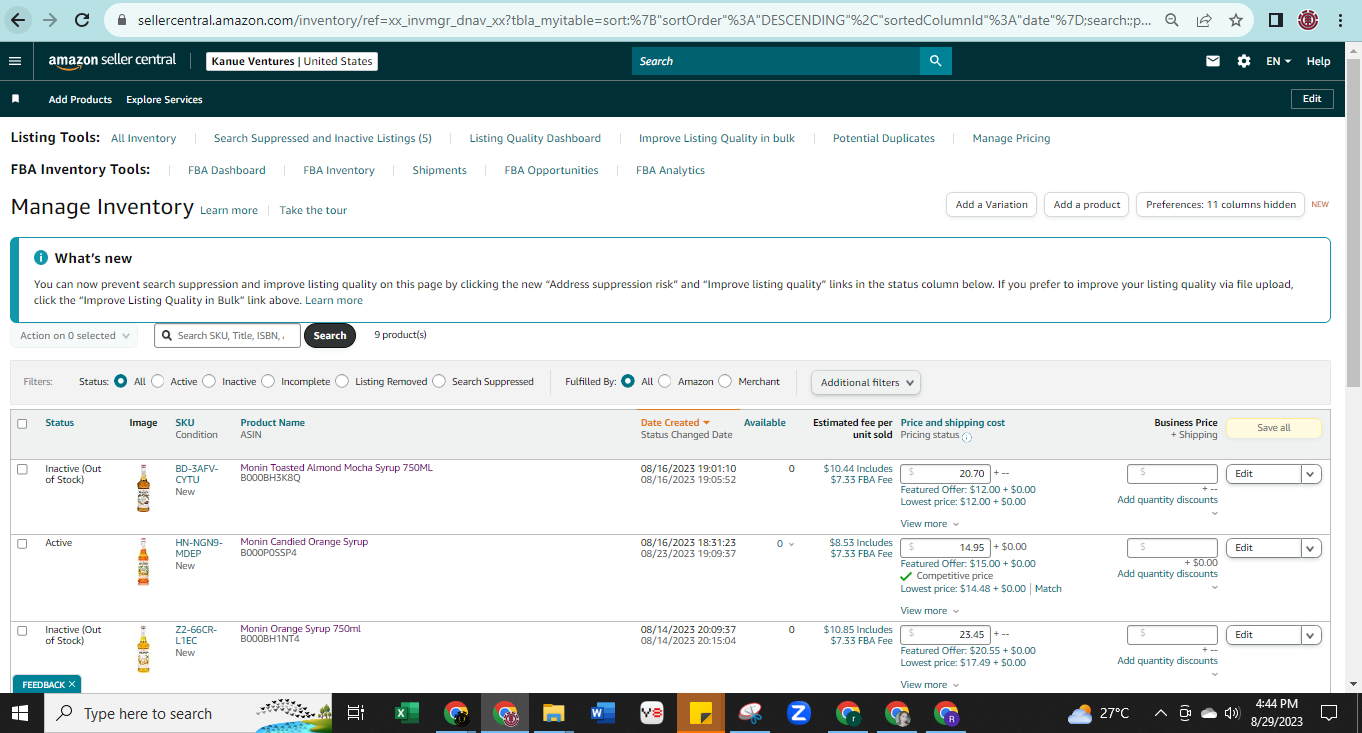Click the Add a Variation button

tap(991, 205)
